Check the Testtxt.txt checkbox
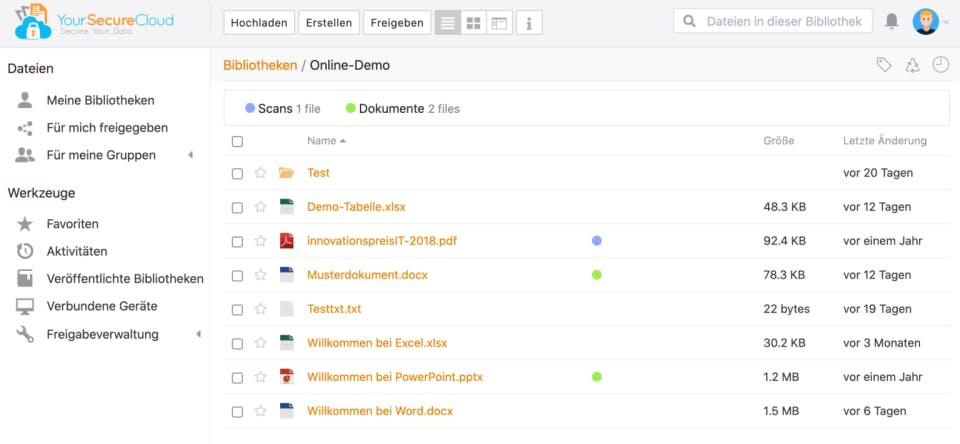This screenshot has height=444, width=960. point(237,310)
